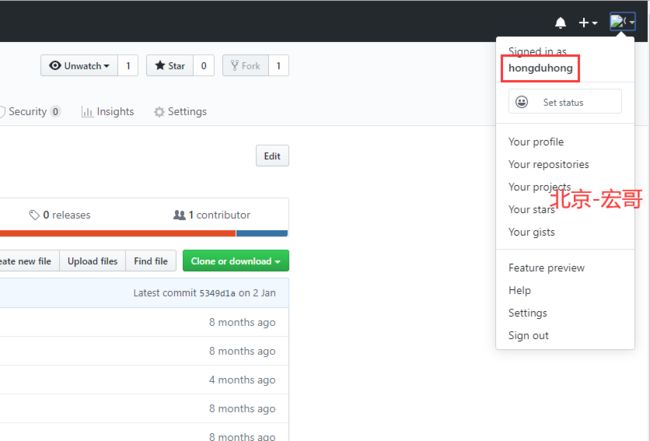Click the star icon on Star button
The width and height of the screenshot is (650, 441).
click(x=160, y=65)
